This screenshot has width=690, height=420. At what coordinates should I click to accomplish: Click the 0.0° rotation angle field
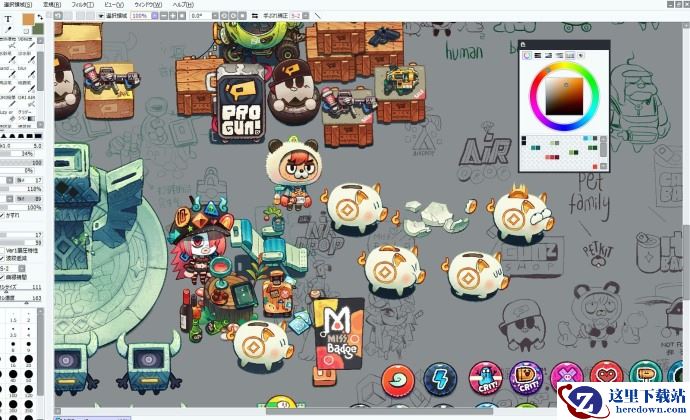click(200, 15)
